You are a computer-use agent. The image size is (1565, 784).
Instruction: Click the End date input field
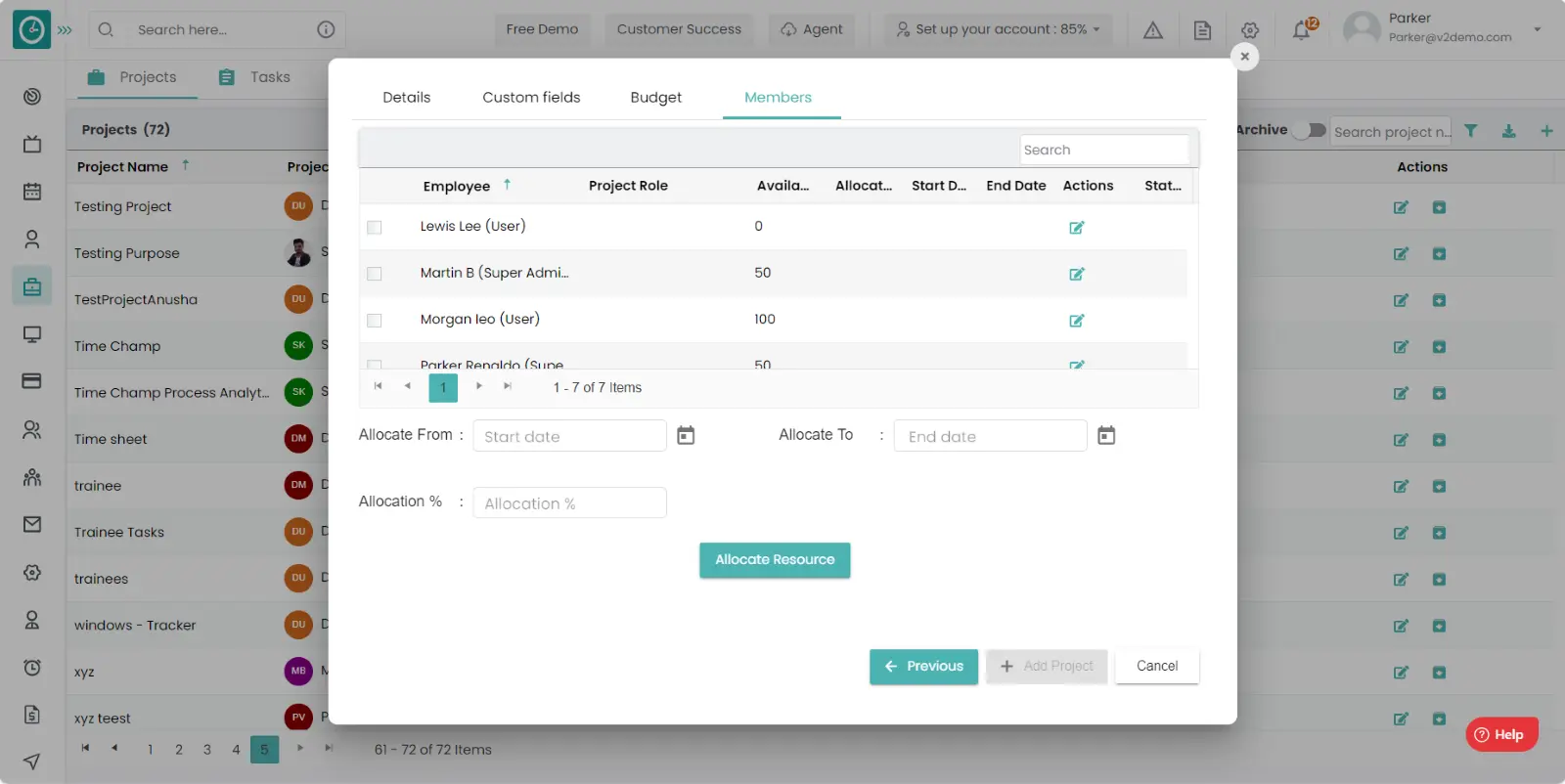tap(990, 436)
